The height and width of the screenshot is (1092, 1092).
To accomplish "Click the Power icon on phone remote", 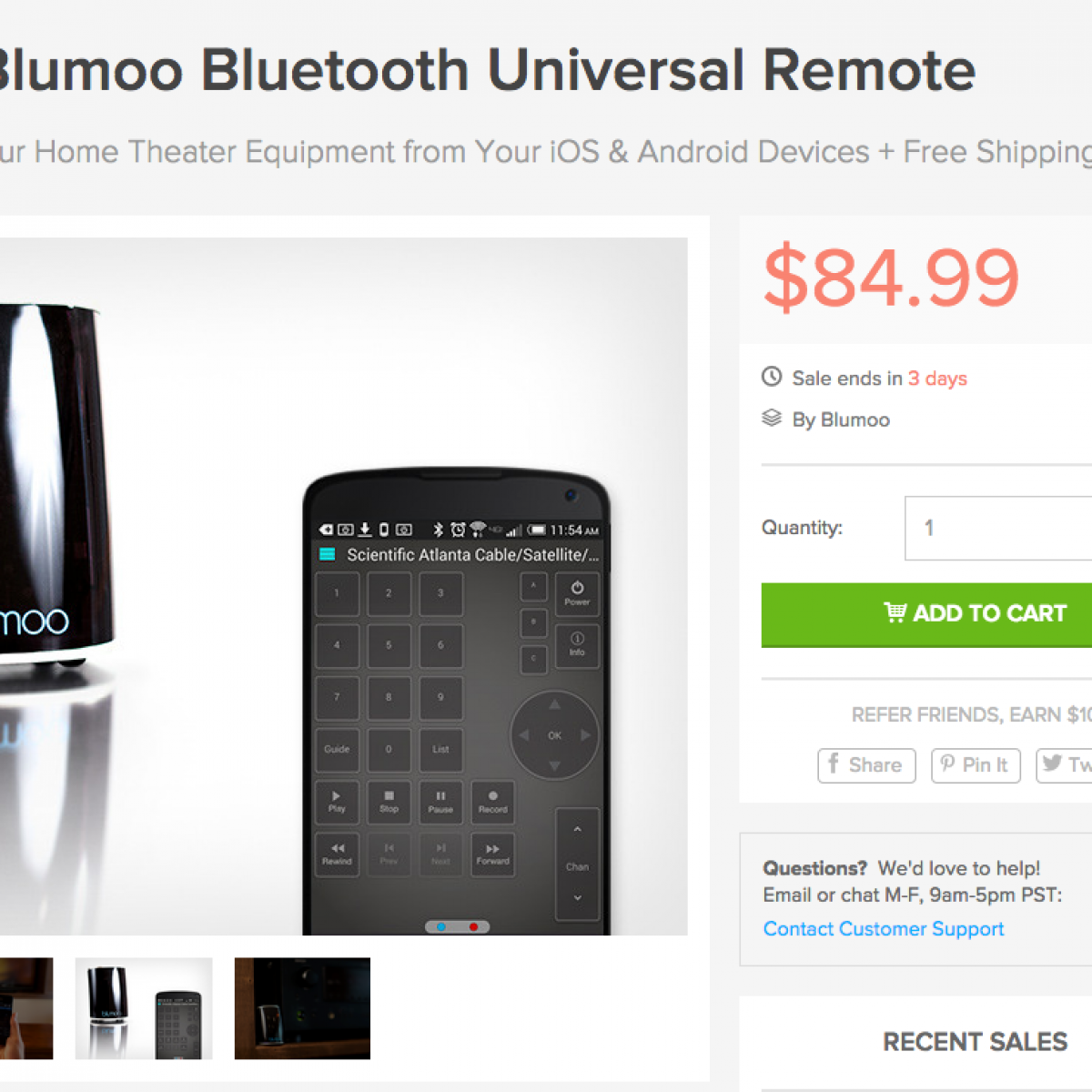I will click(577, 592).
